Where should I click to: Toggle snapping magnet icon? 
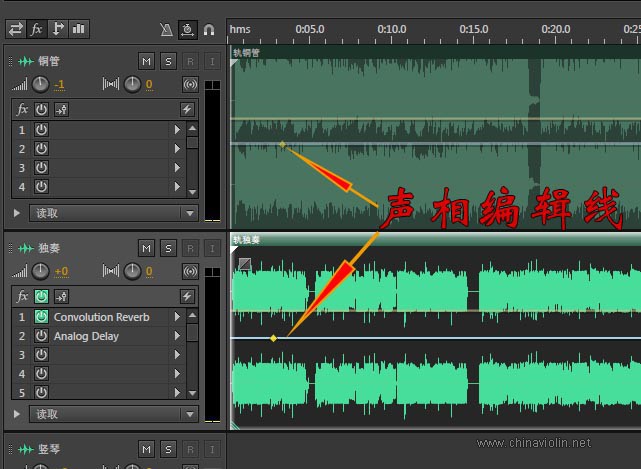tap(208, 30)
